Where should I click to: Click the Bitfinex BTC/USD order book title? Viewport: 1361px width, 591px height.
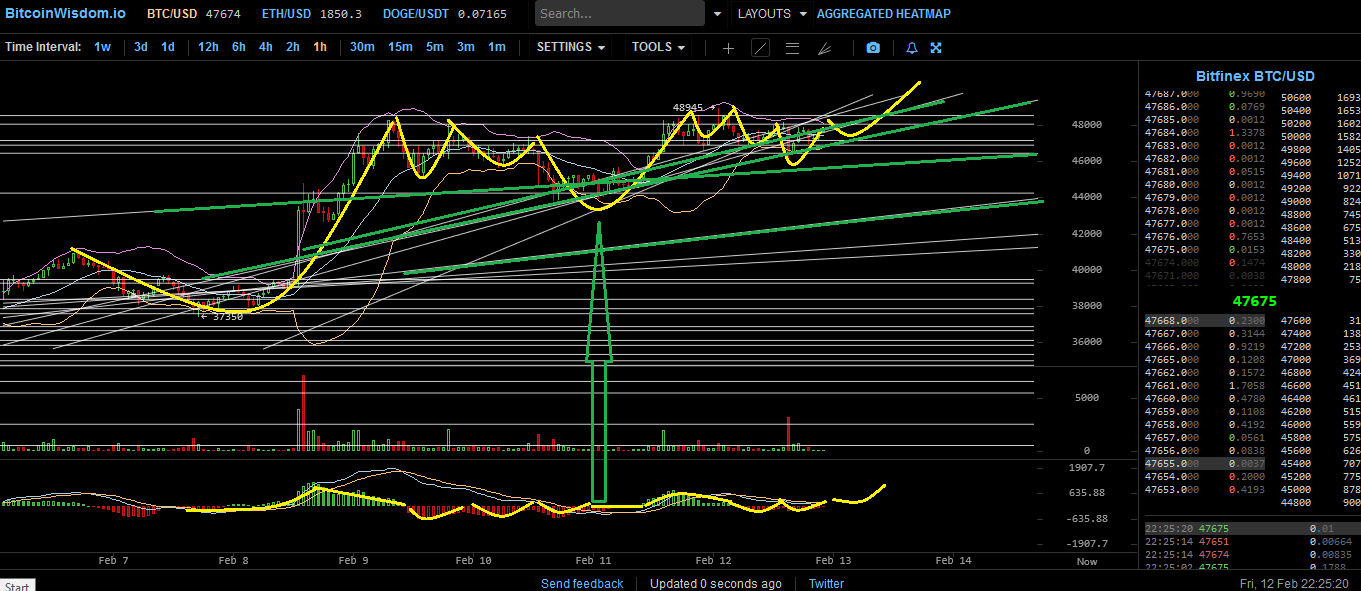(1255, 76)
